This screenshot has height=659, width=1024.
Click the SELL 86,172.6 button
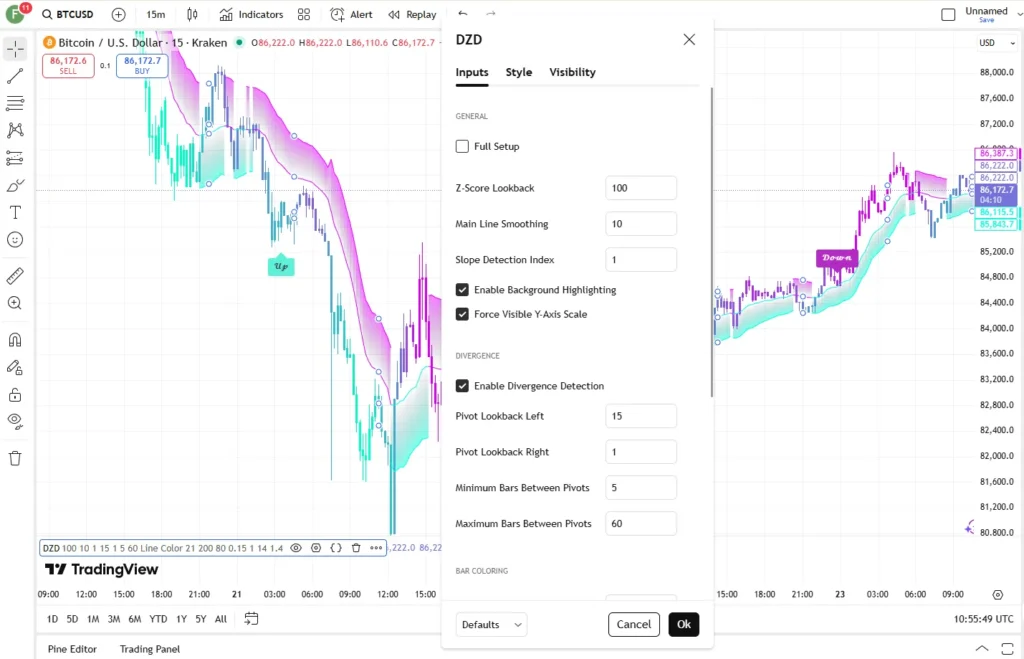click(x=68, y=65)
